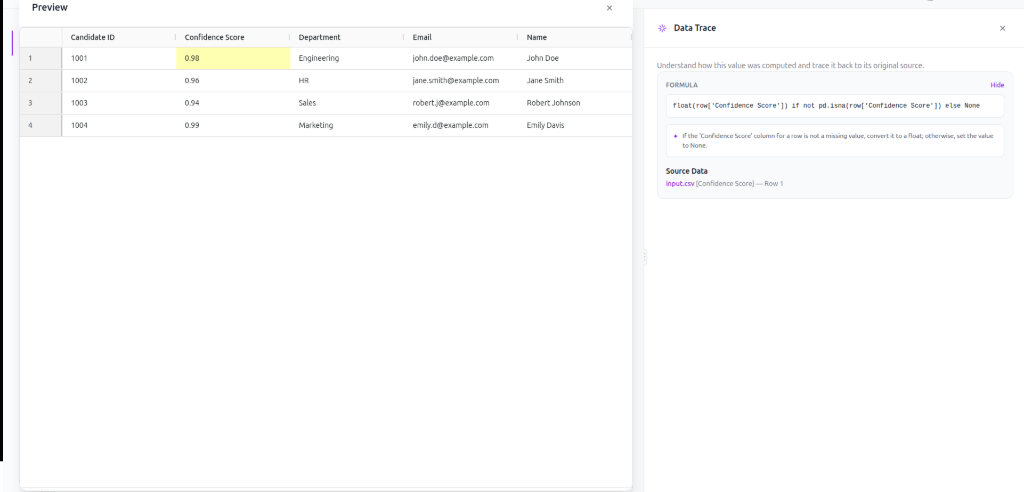The width and height of the screenshot is (1024, 492).
Task: Select row number 2 header
Action: coord(40,80)
